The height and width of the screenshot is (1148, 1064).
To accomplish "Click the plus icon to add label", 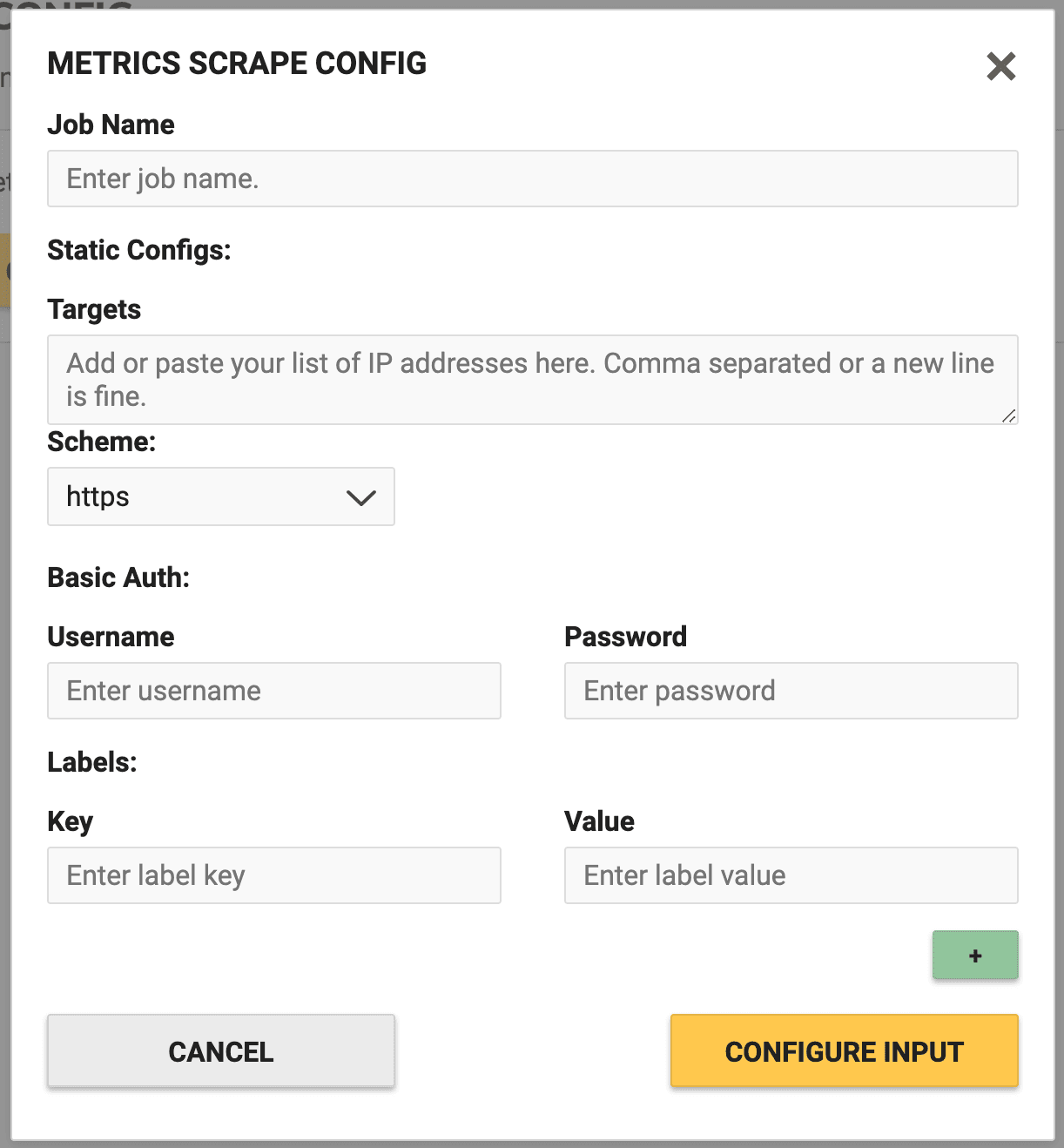I will 974,955.
